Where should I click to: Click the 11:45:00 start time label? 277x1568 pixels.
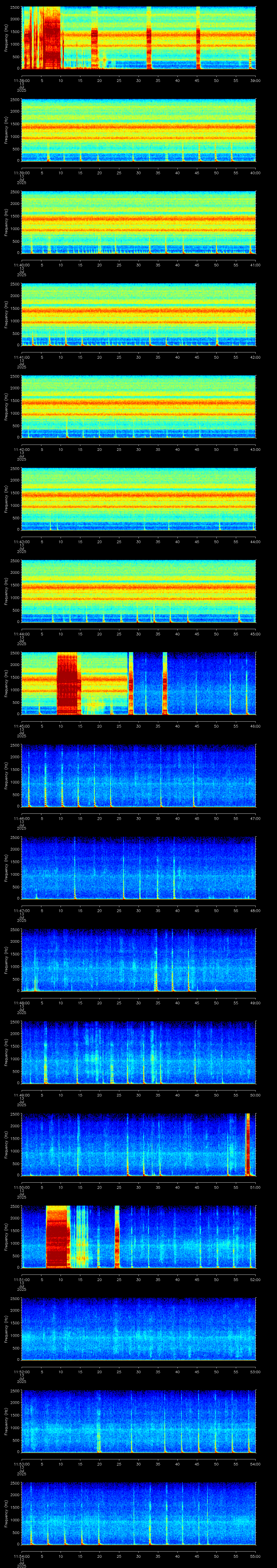[x=21, y=726]
